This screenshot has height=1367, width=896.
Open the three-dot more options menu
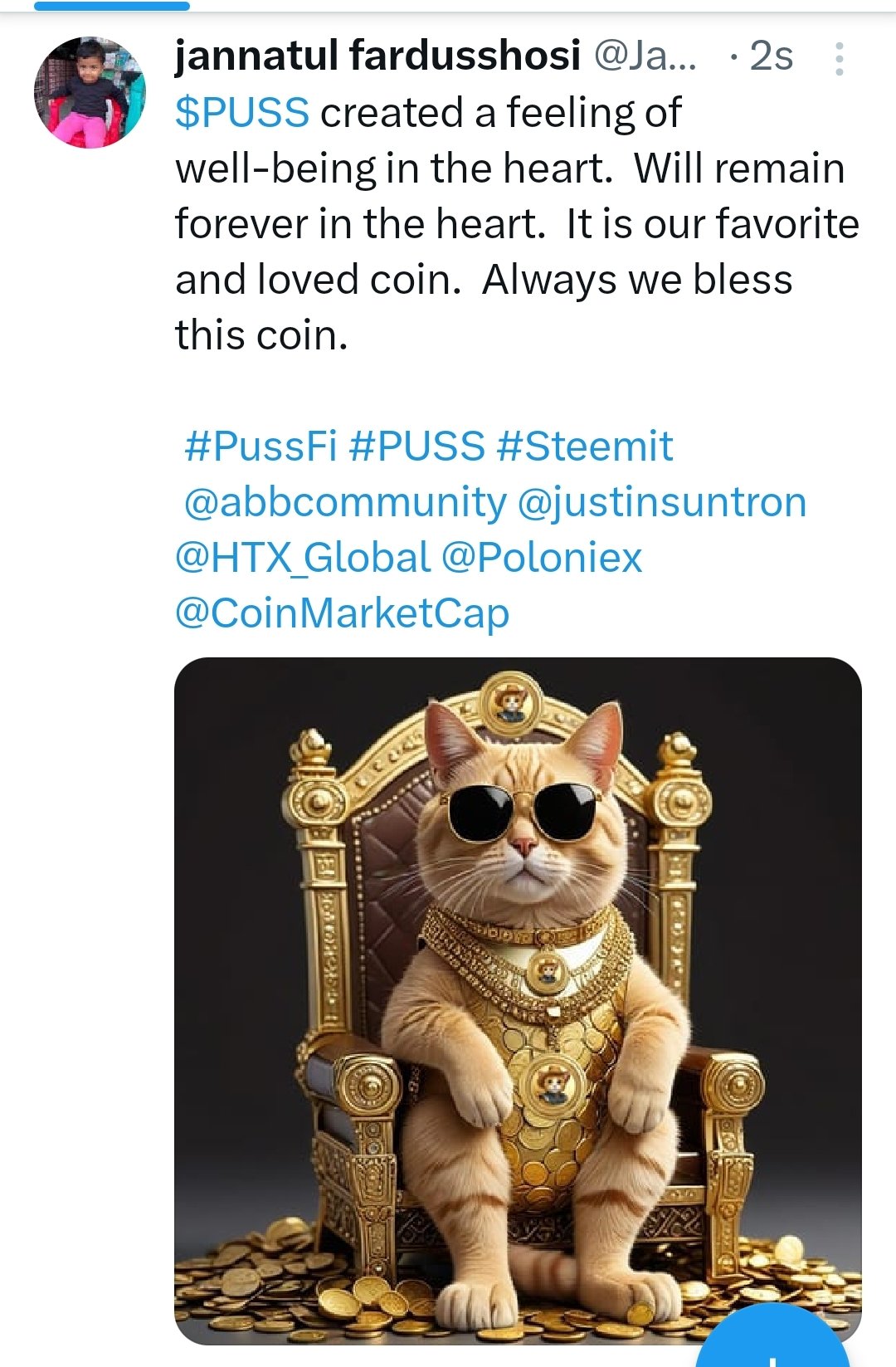tap(839, 59)
